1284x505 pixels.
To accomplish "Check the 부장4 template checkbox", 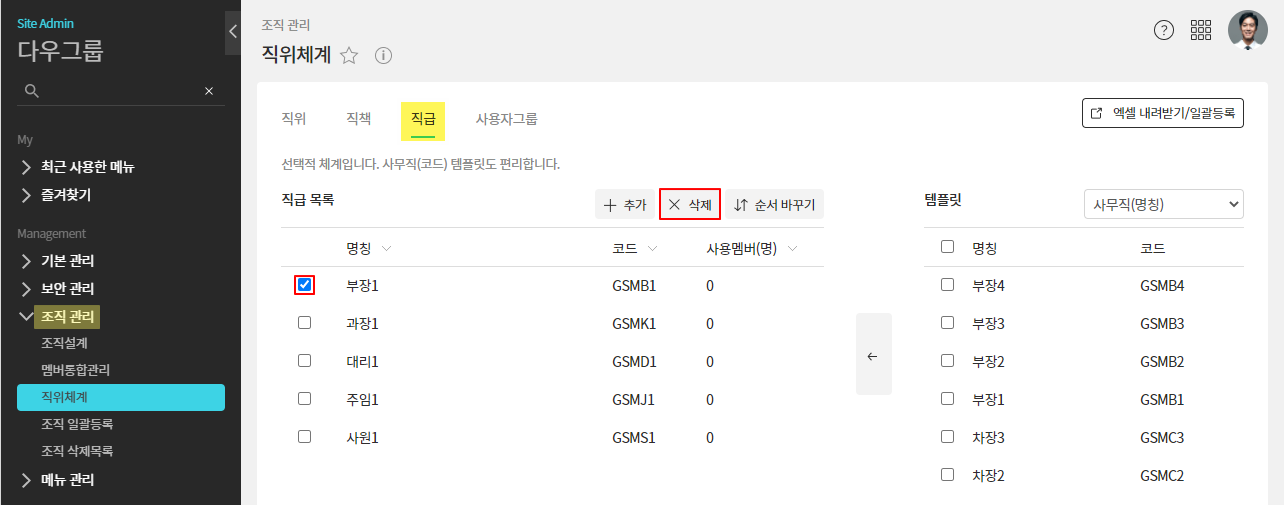I will [x=947, y=285].
